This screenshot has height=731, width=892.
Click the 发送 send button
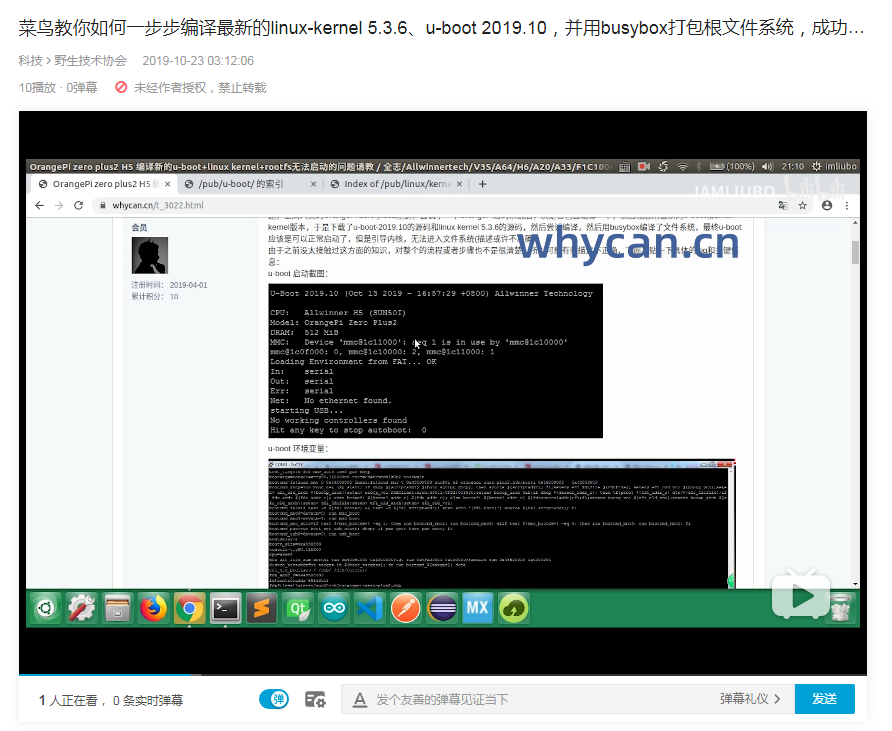pyautogui.click(x=824, y=699)
